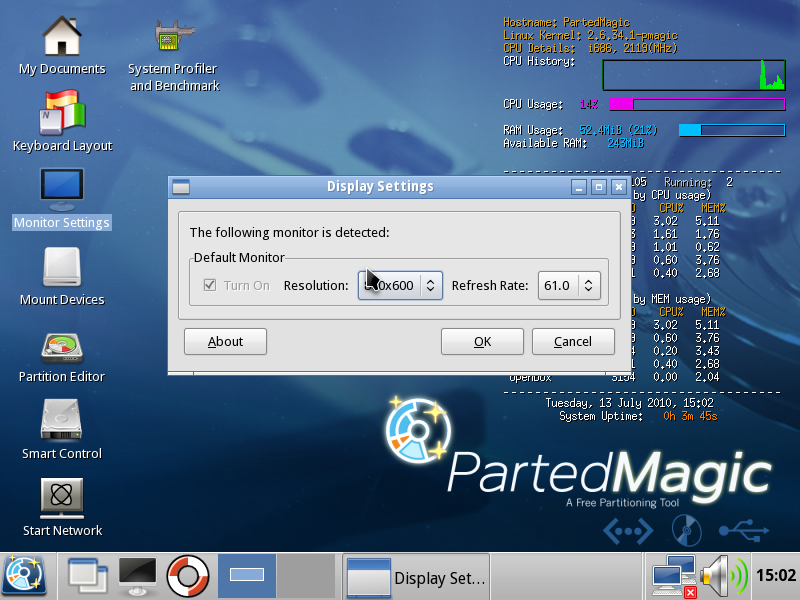Click the About button
Viewport: 800px width, 600px height.
point(225,341)
